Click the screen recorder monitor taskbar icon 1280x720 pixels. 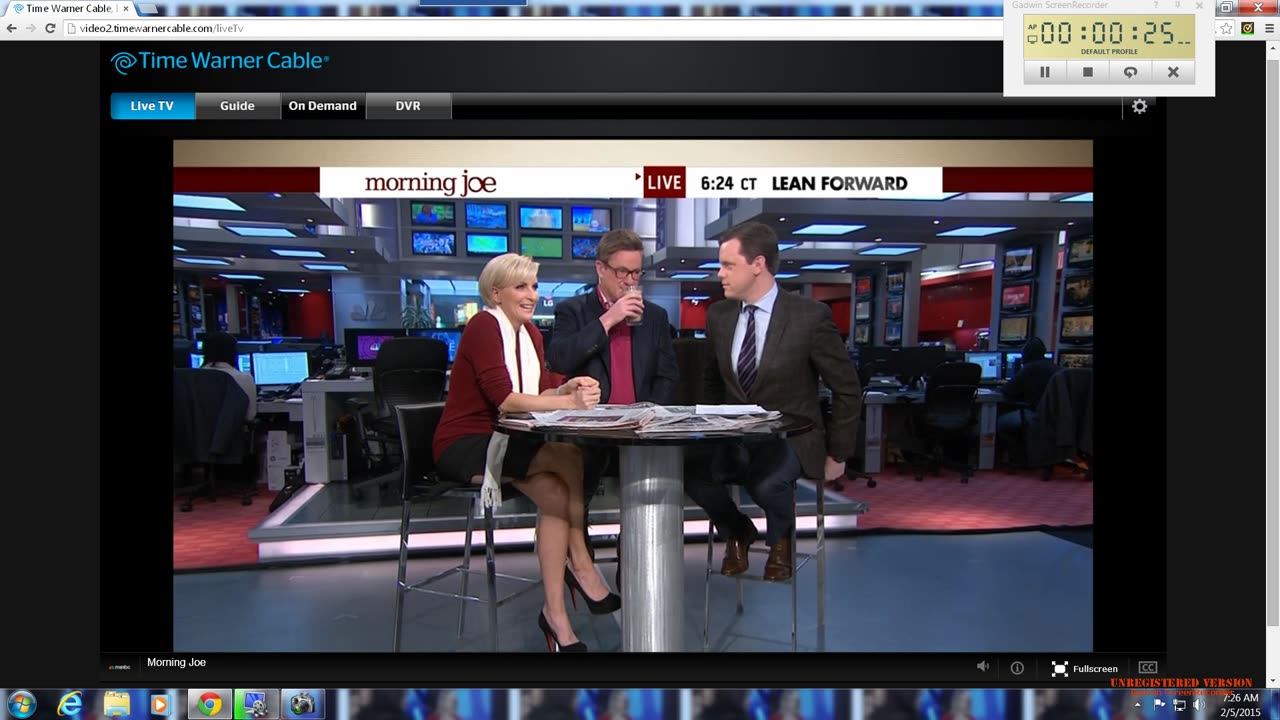(x=255, y=704)
